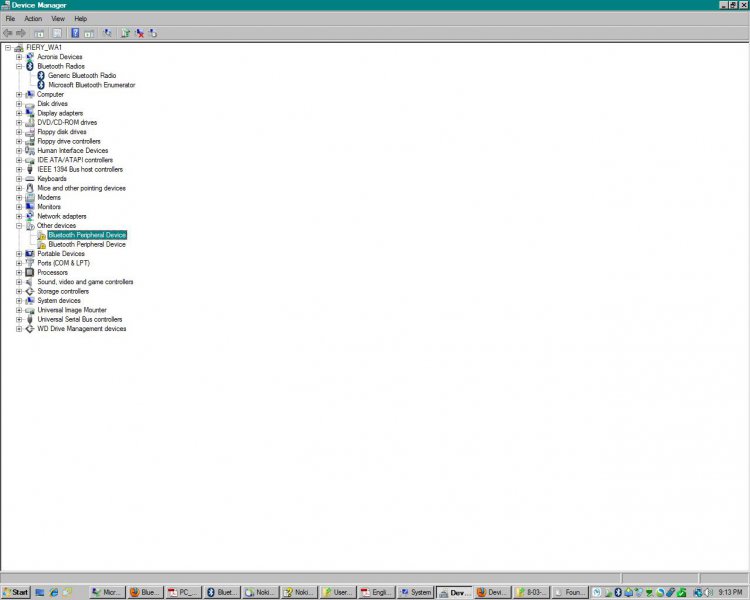Switch to 'PC_...' PDF taskbar button
Image resolution: width=750 pixels, height=600 pixels.
point(184,592)
